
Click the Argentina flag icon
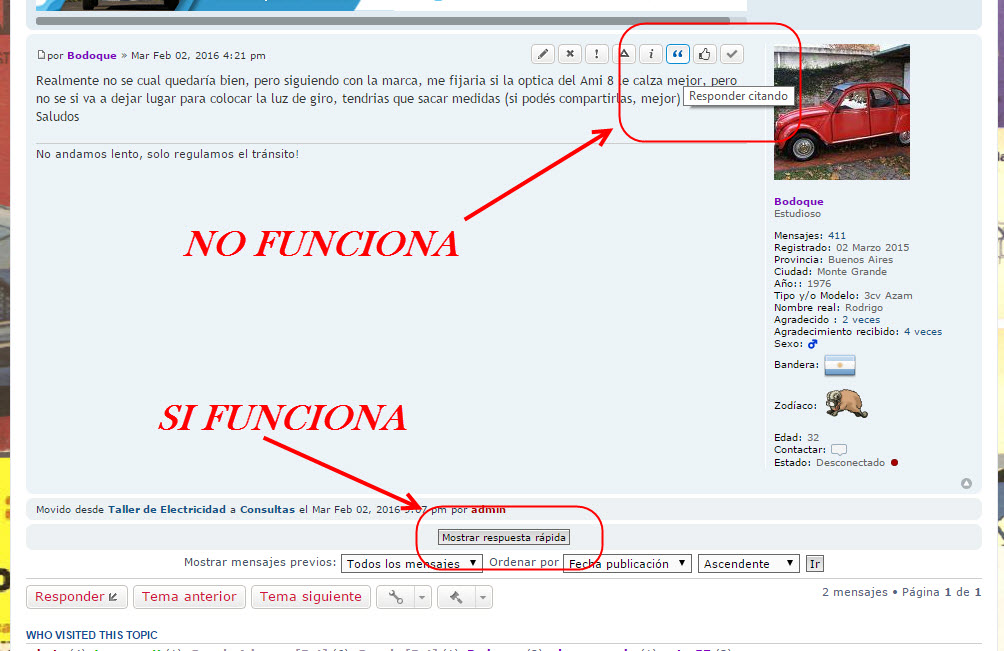pyautogui.click(x=839, y=365)
